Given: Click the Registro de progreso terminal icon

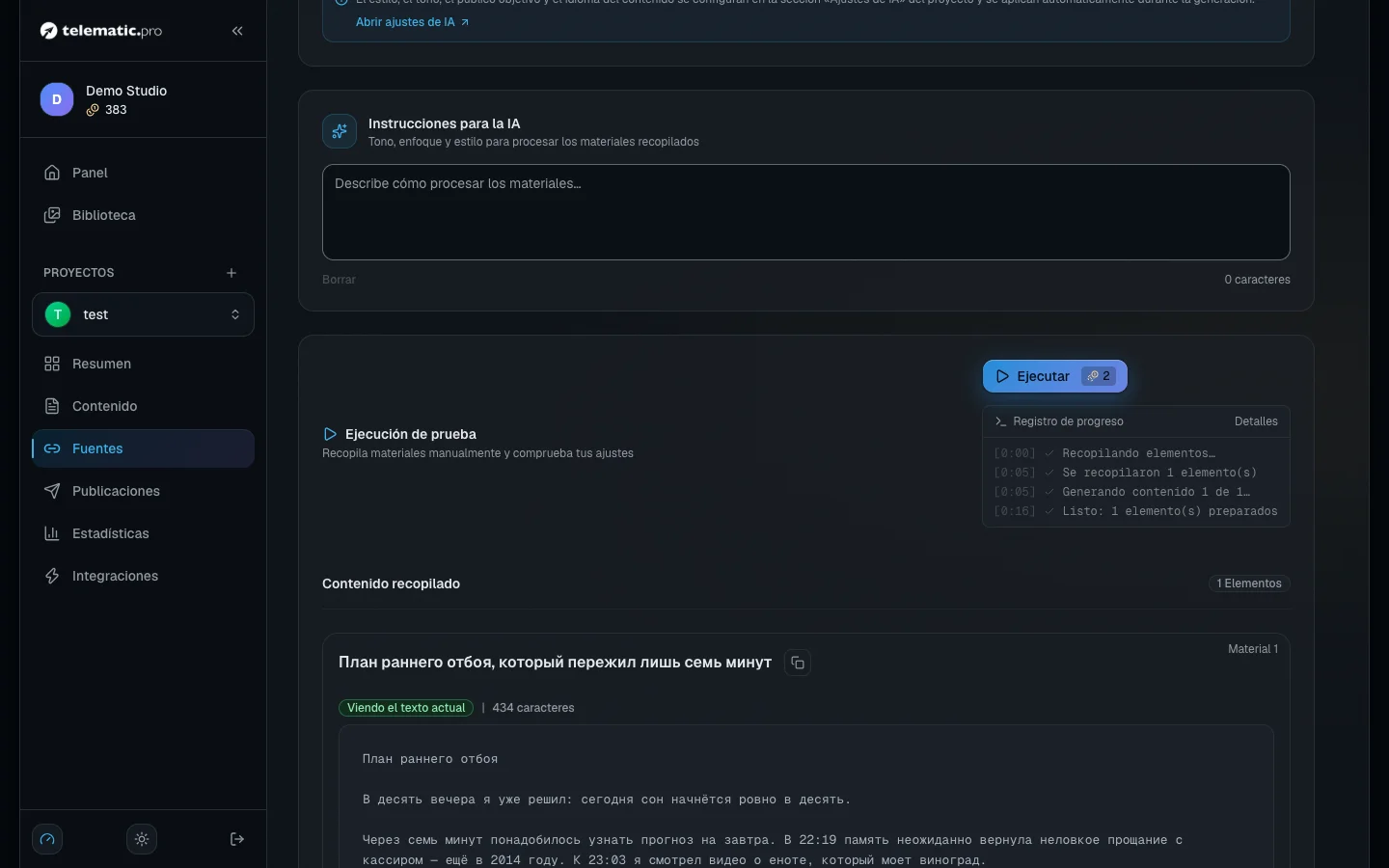Looking at the screenshot, I should pyautogui.click(x=1000, y=421).
